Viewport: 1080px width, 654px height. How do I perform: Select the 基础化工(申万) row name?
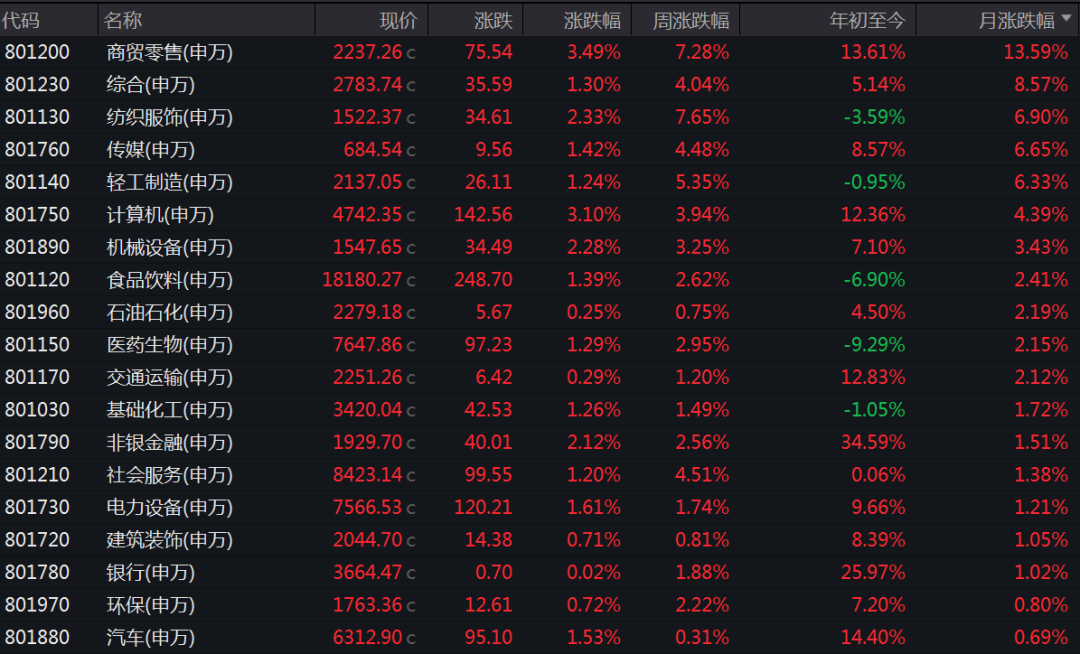(169, 410)
